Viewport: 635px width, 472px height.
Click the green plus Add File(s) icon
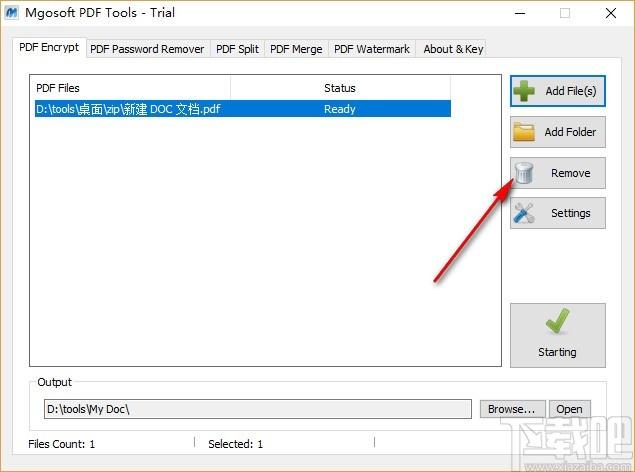[524, 91]
